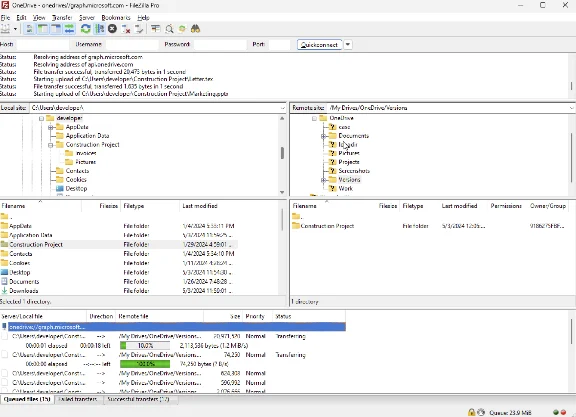
Task: Click the question-mark folder icon for Projects
Action: (x=332, y=162)
